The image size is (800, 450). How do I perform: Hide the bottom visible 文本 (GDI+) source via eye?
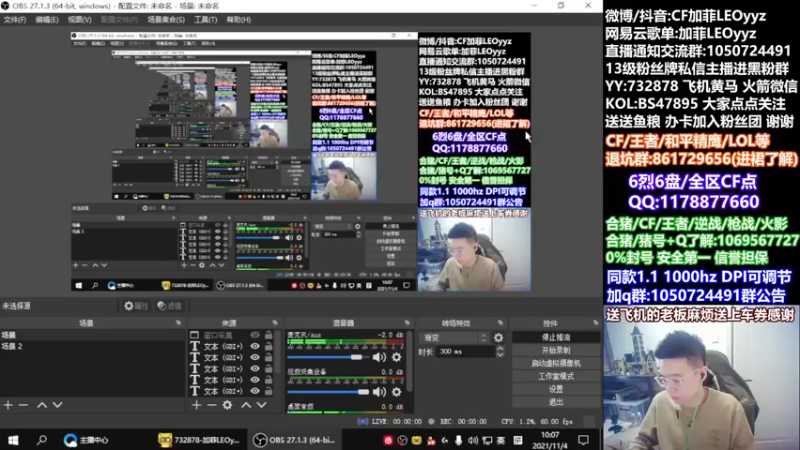(255, 391)
